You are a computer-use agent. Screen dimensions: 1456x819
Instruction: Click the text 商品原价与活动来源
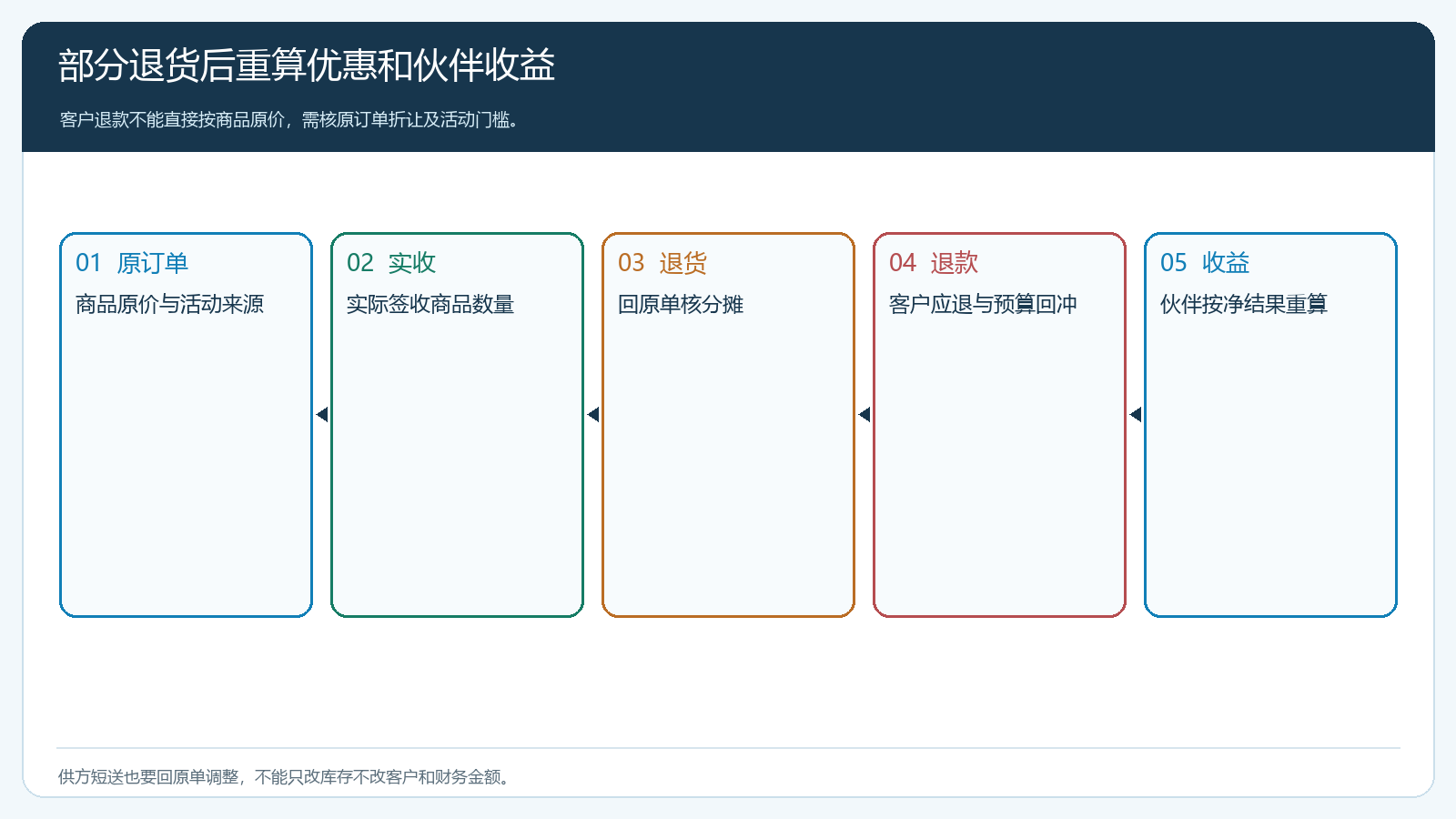(169, 304)
